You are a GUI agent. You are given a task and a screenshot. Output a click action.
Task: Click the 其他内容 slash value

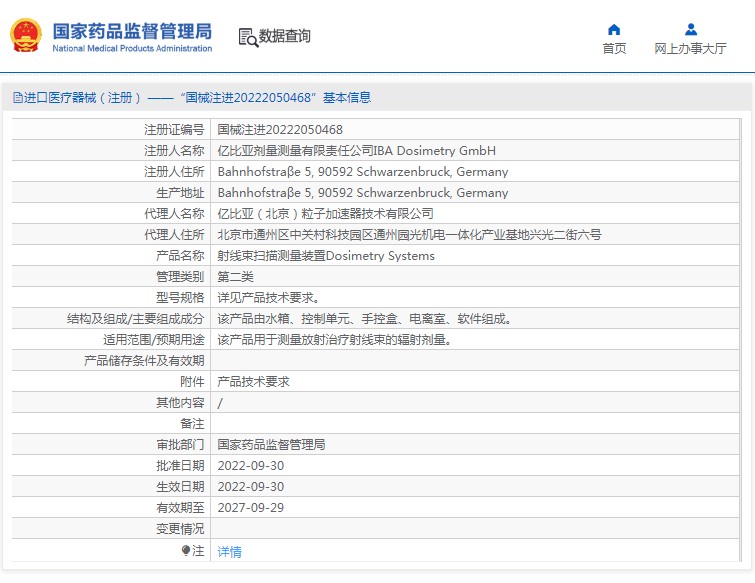[220, 403]
